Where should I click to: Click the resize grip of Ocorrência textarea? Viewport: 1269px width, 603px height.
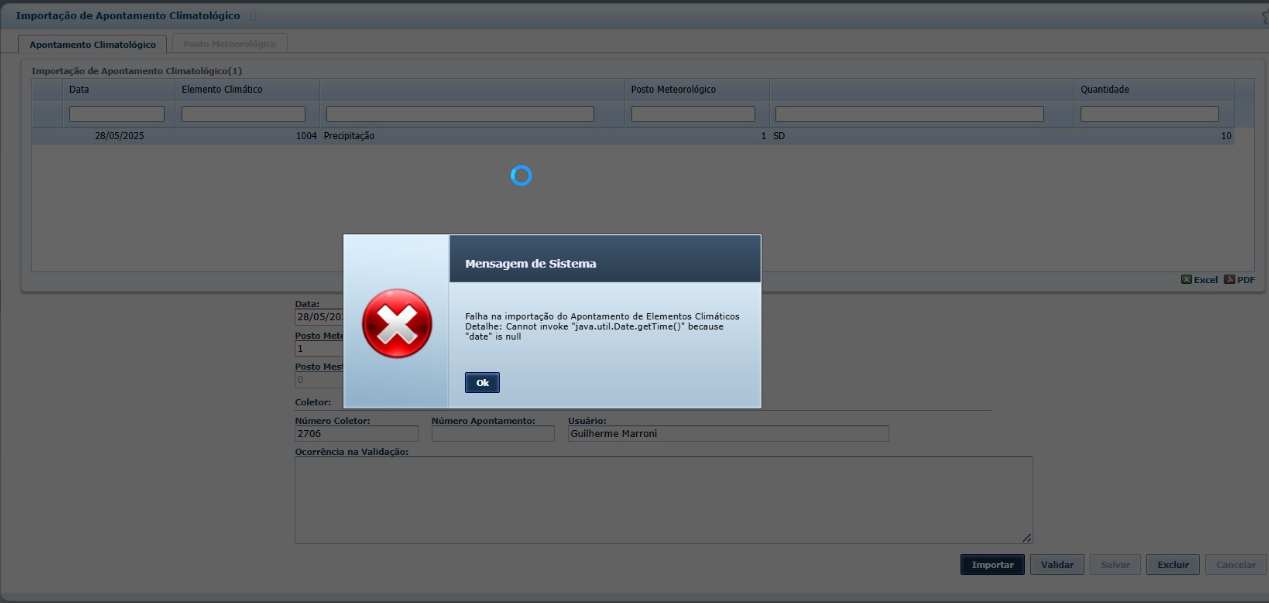(1026, 538)
